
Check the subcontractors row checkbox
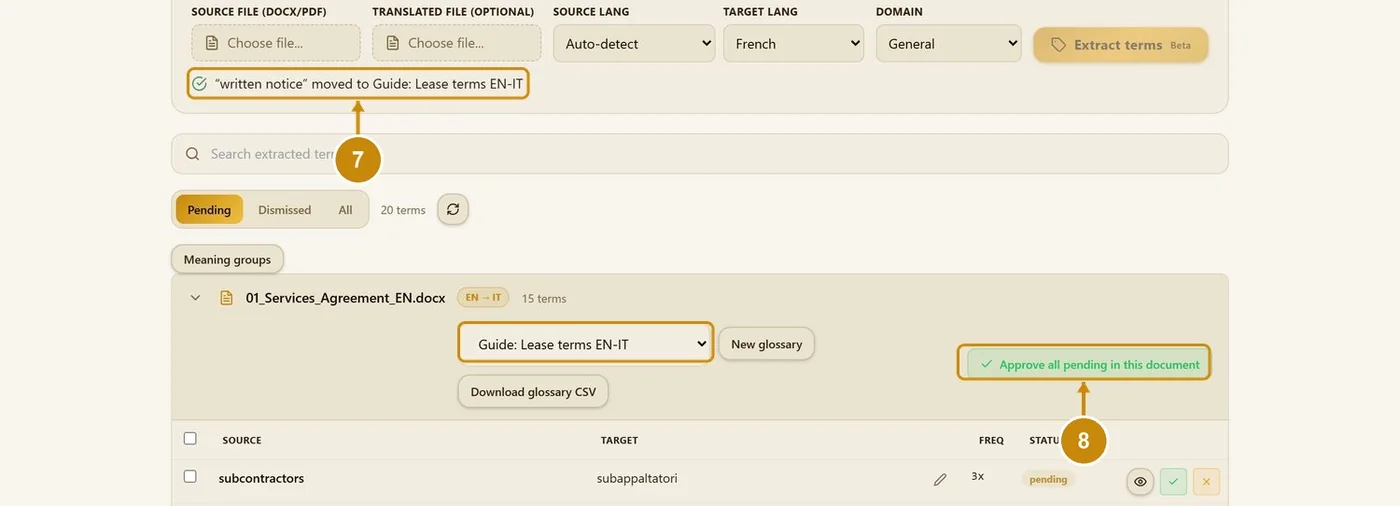190,476
